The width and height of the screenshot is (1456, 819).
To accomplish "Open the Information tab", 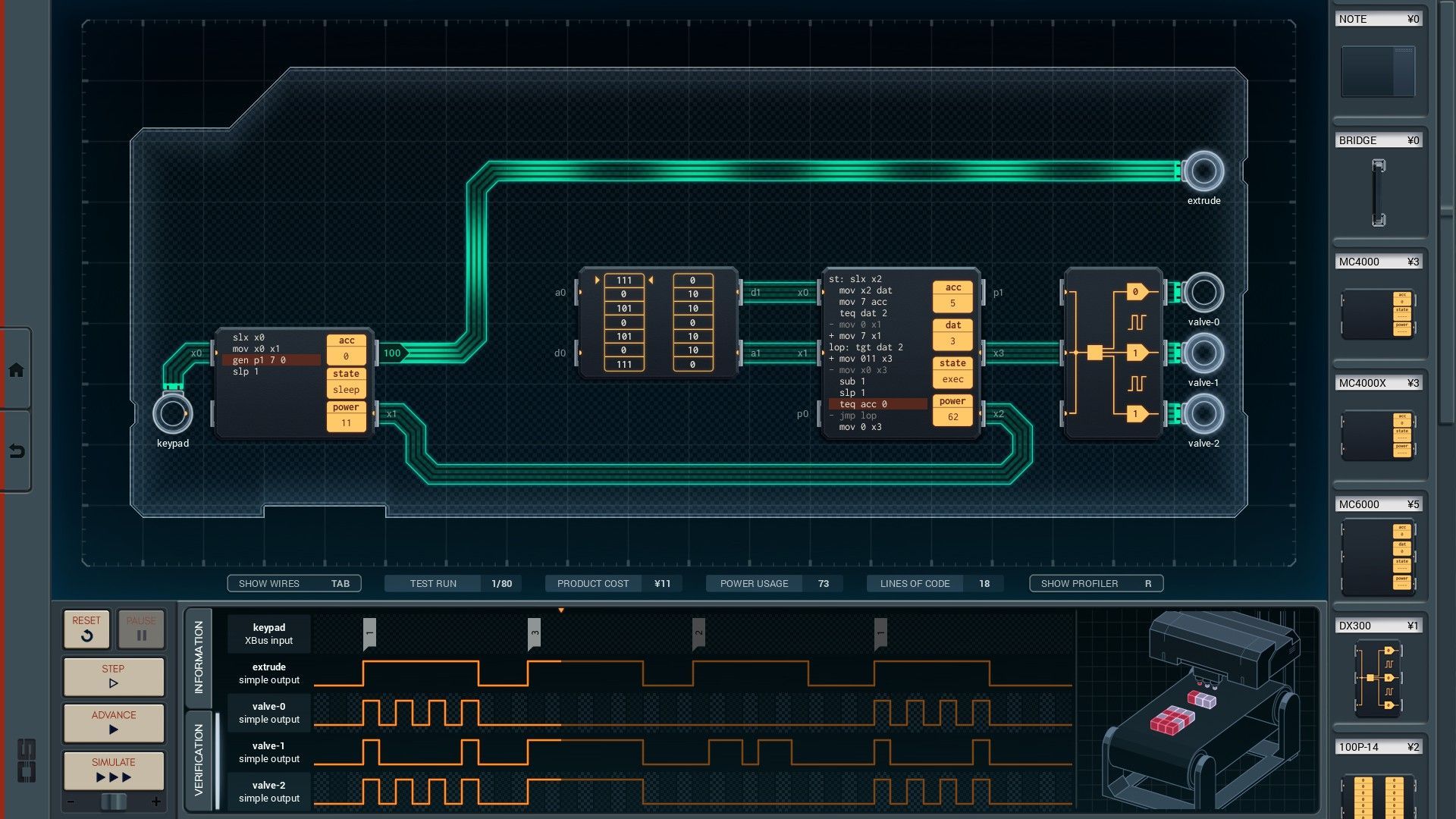I will (x=199, y=657).
